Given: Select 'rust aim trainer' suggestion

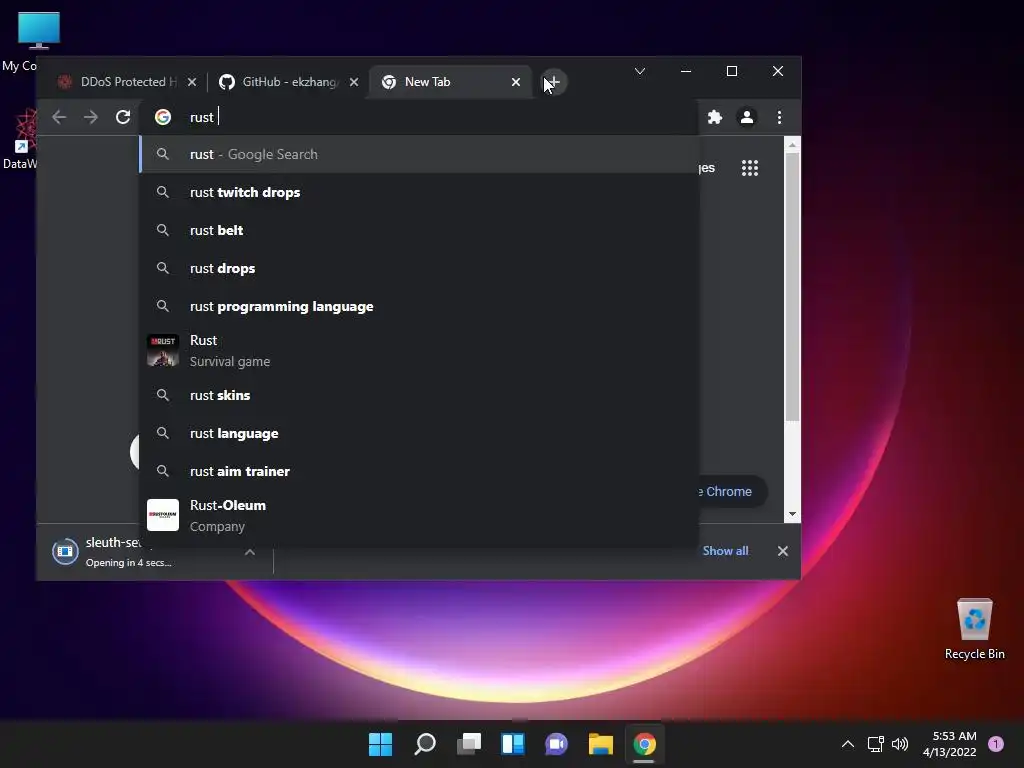Looking at the screenshot, I should coord(419,471).
